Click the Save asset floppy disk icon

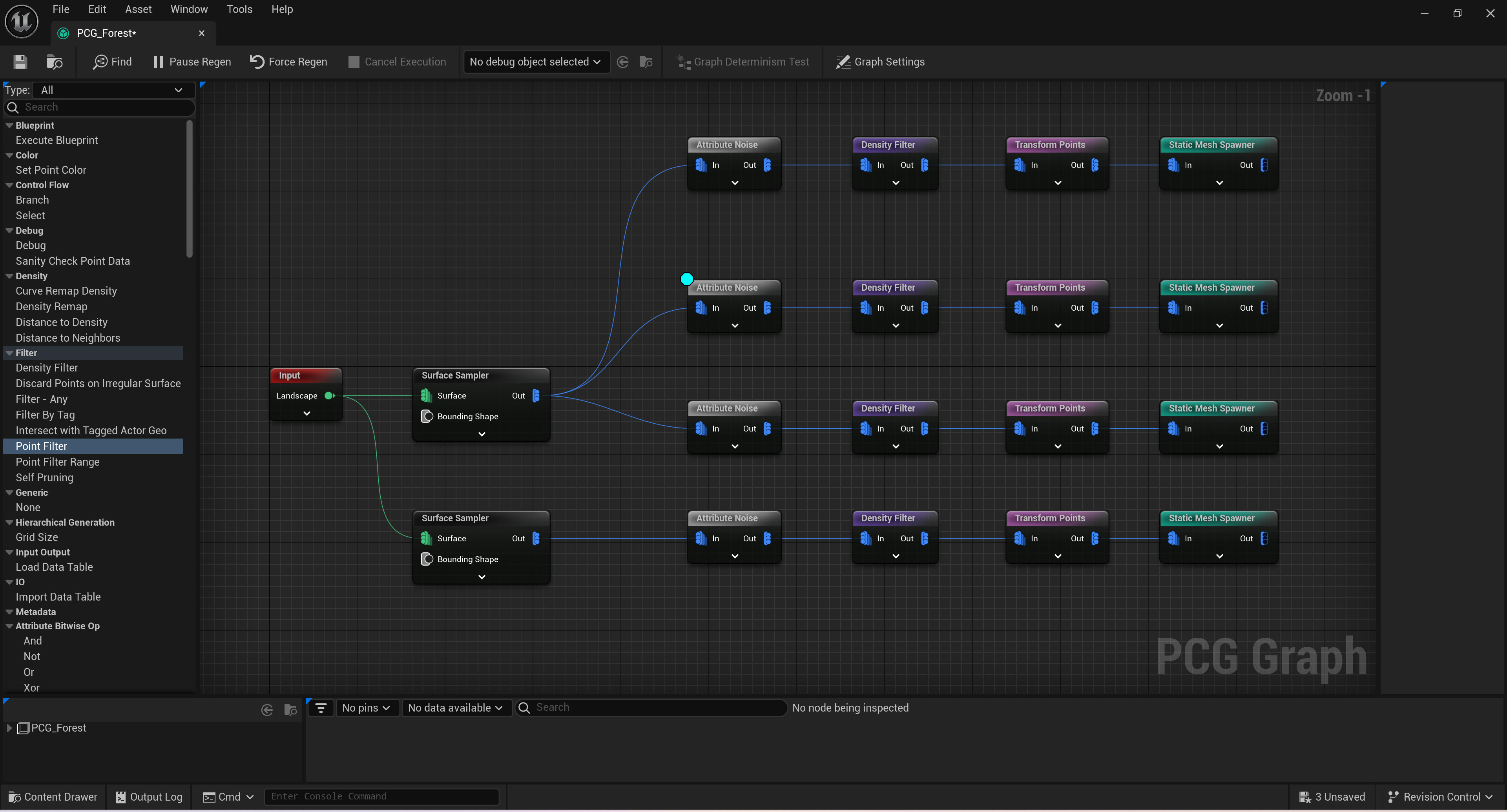[x=20, y=62]
